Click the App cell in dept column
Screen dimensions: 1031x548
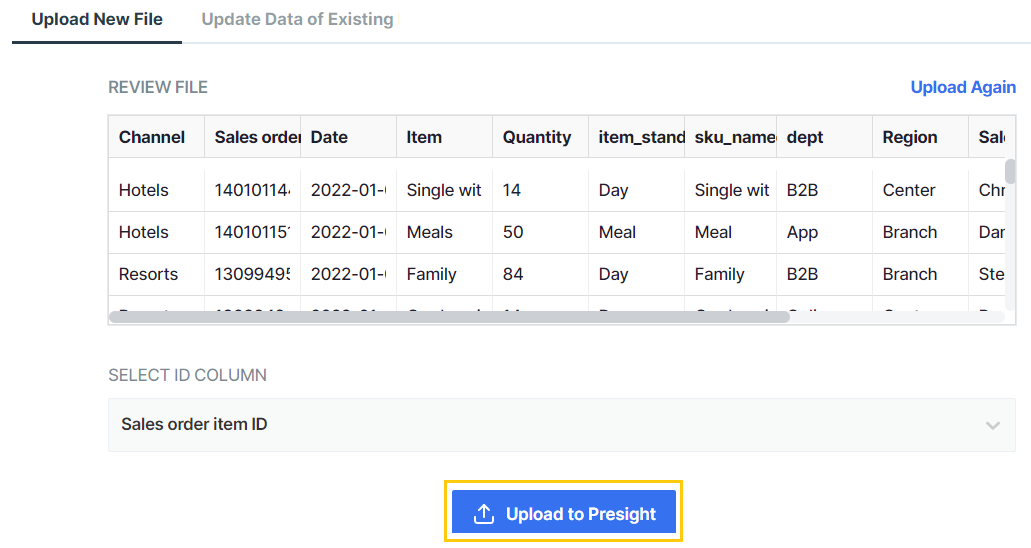pos(802,232)
